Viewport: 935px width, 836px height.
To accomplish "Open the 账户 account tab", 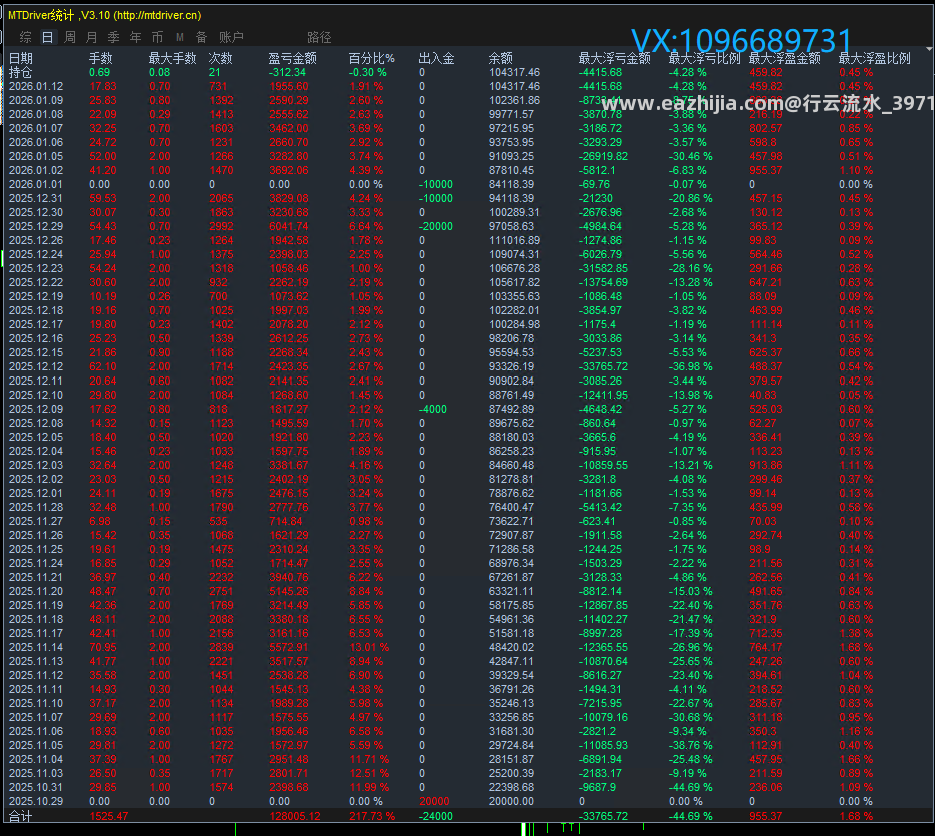I will [x=231, y=38].
